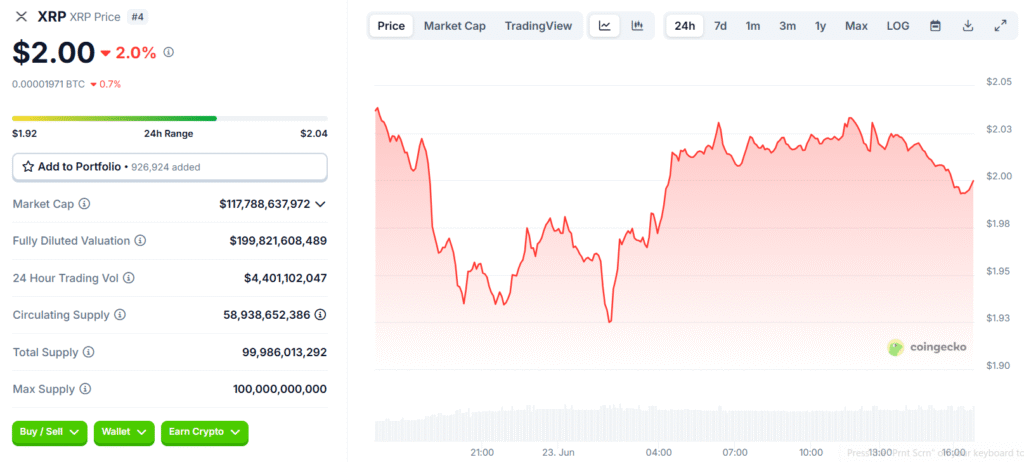Open the Earn Crypto dropdown
The width and height of the screenshot is (1024, 462).
[204, 432]
